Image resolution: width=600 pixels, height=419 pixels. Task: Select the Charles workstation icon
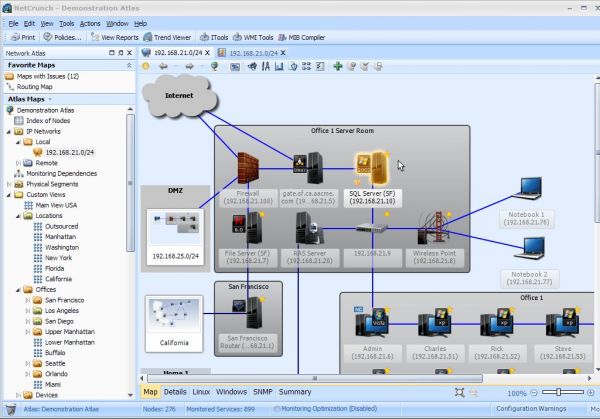click(435, 323)
